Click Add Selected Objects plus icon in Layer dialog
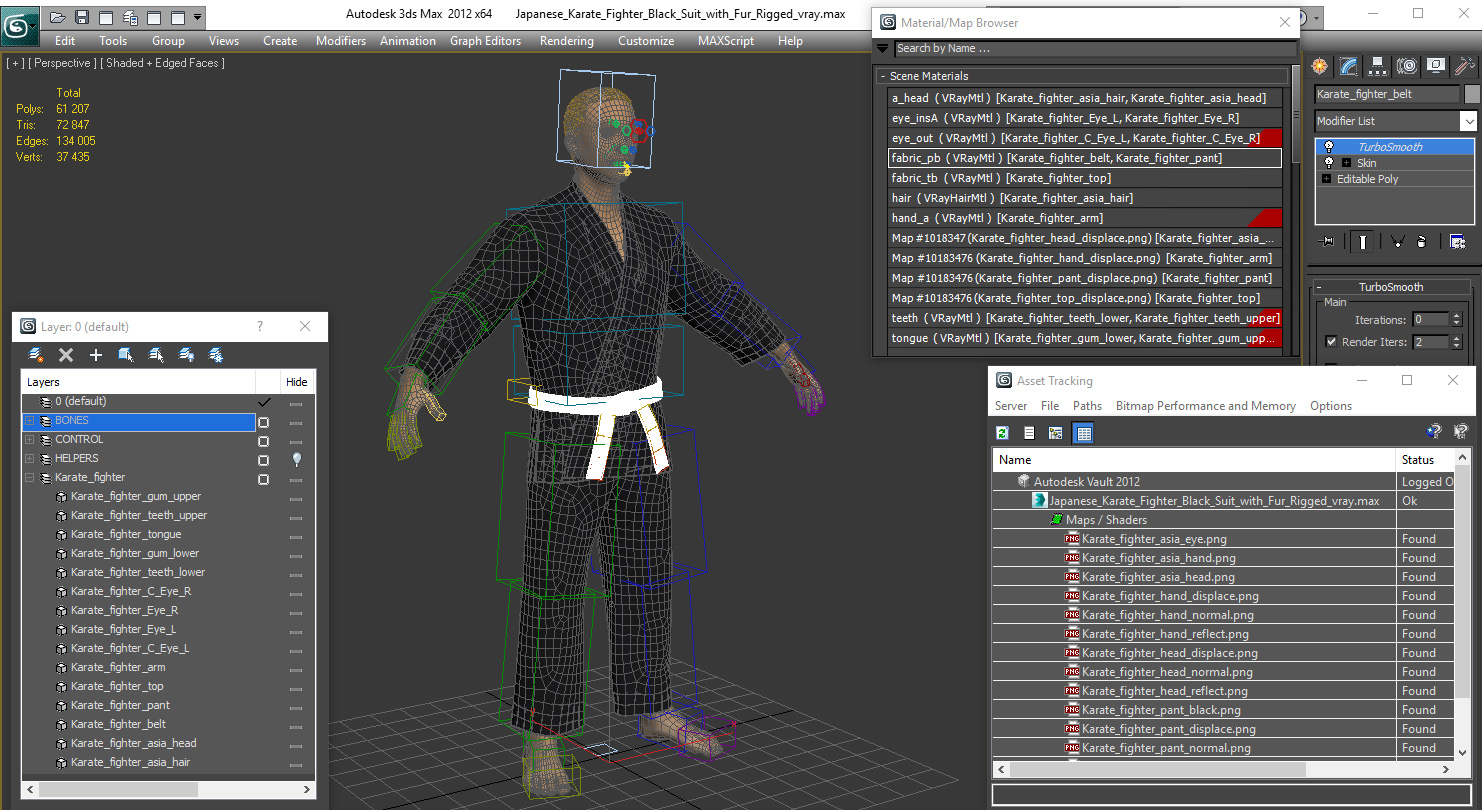1482x810 pixels. [x=96, y=355]
